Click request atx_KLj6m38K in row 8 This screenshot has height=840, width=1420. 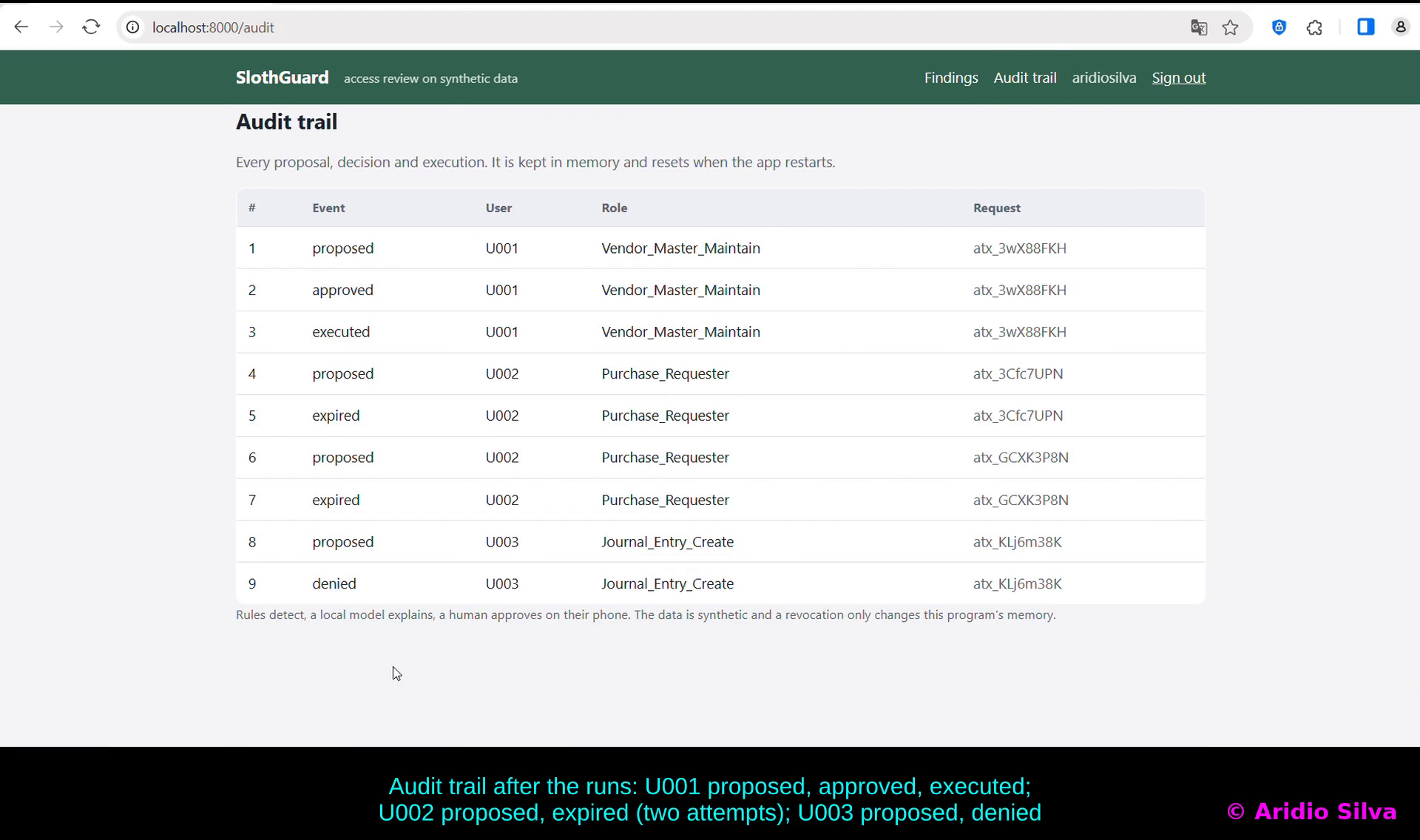1017,542
